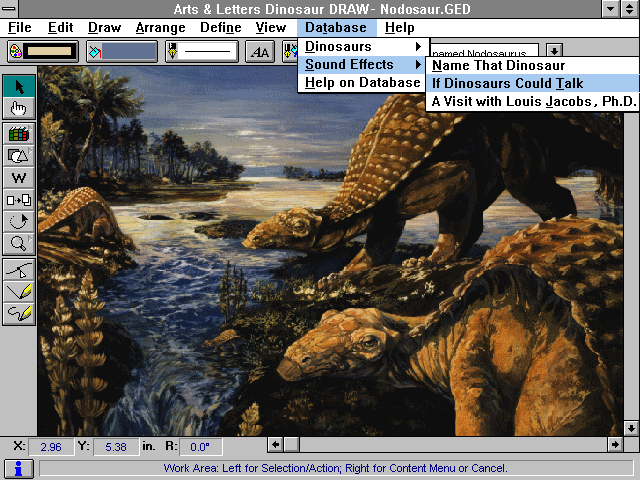Click the tan color swatch
640x480 pixels.
coord(49,51)
